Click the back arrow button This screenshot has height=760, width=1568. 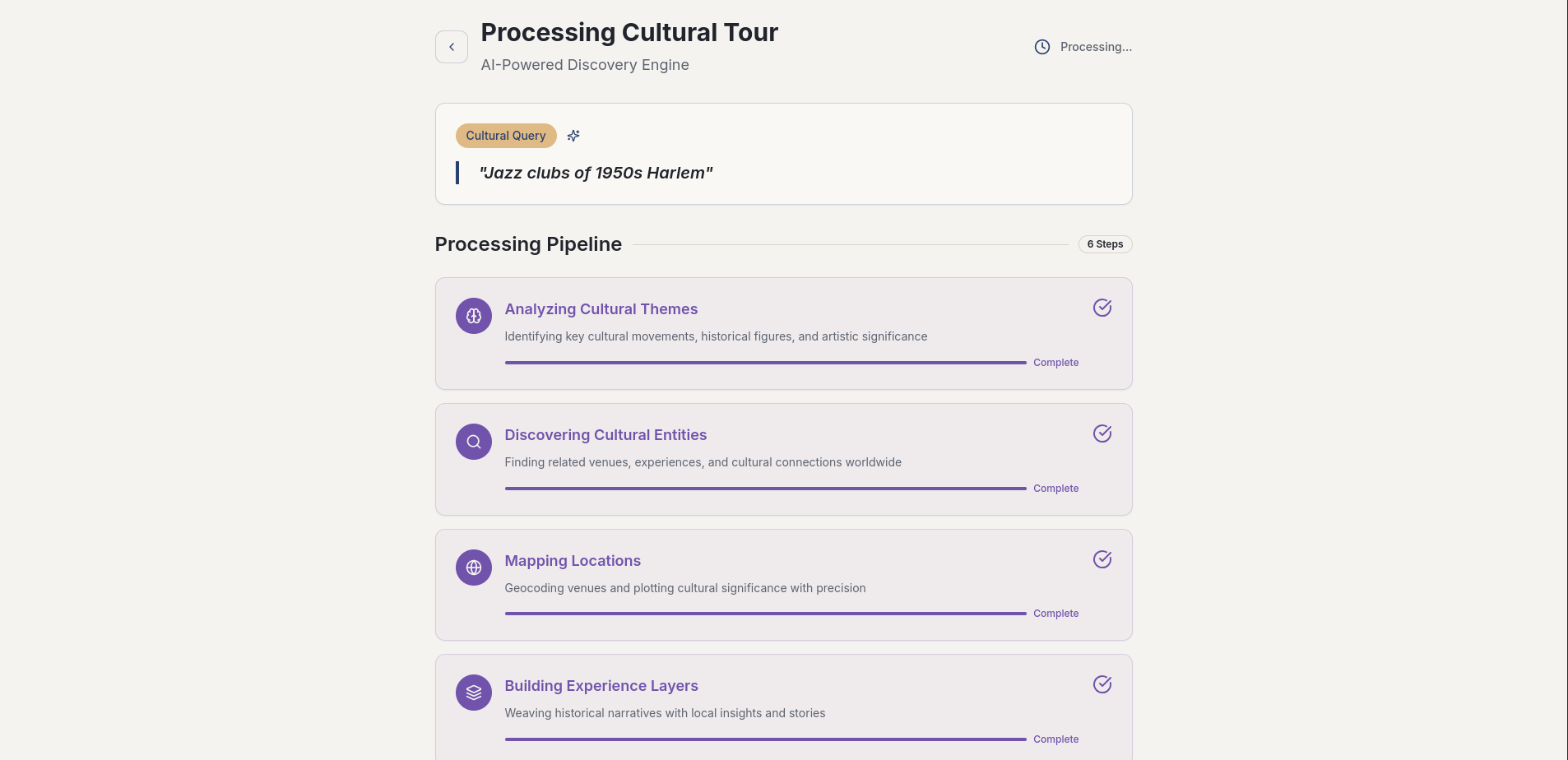[451, 47]
